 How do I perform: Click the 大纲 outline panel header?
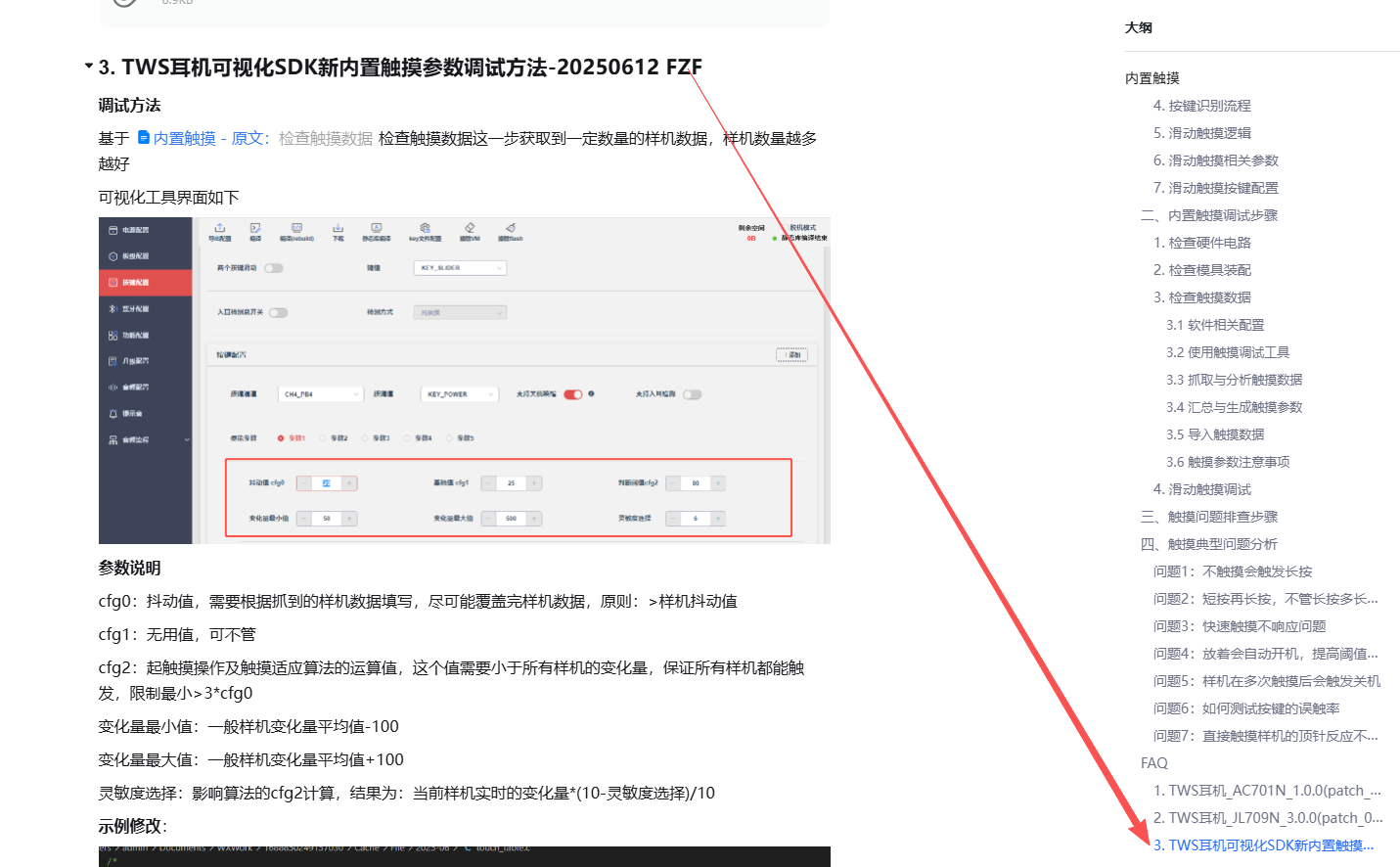pyautogui.click(x=1139, y=27)
